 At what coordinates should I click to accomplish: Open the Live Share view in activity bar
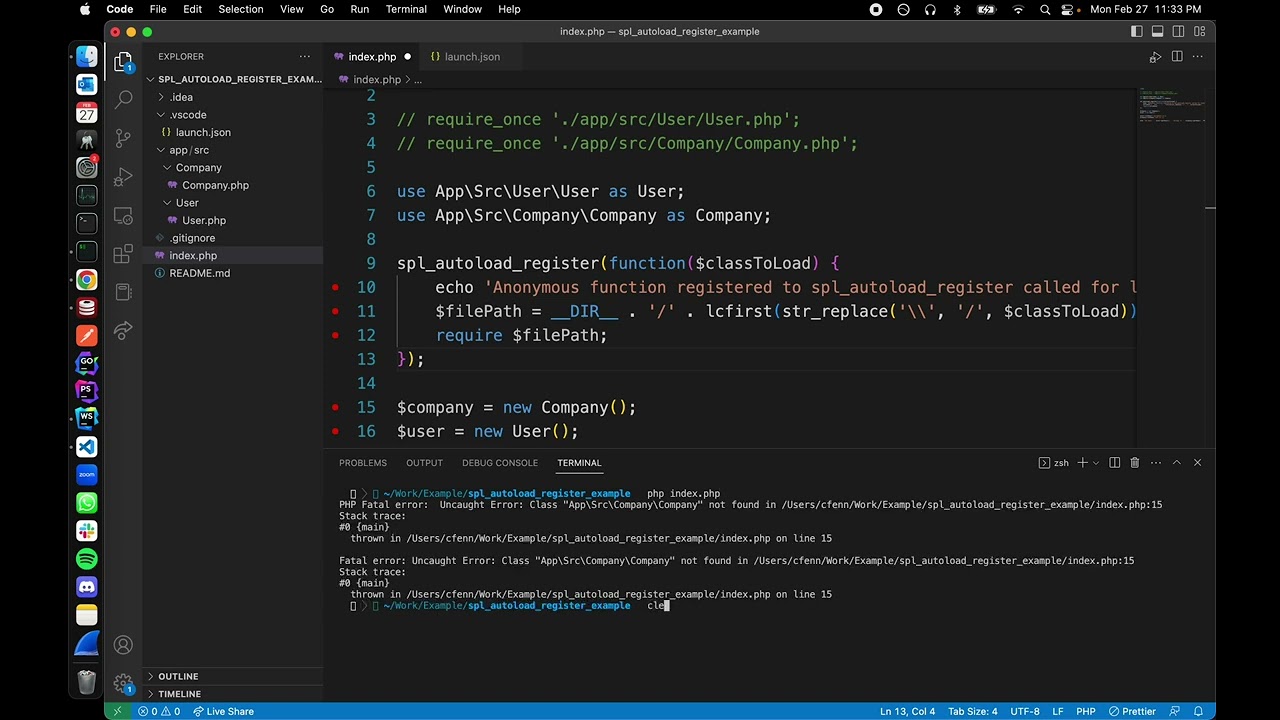(x=123, y=331)
